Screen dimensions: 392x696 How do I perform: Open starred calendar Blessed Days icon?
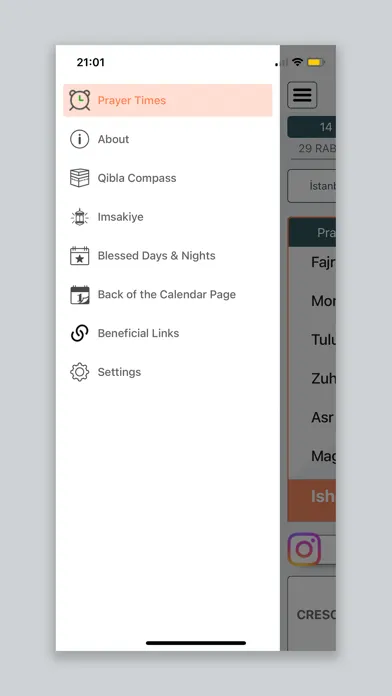pos(79,256)
